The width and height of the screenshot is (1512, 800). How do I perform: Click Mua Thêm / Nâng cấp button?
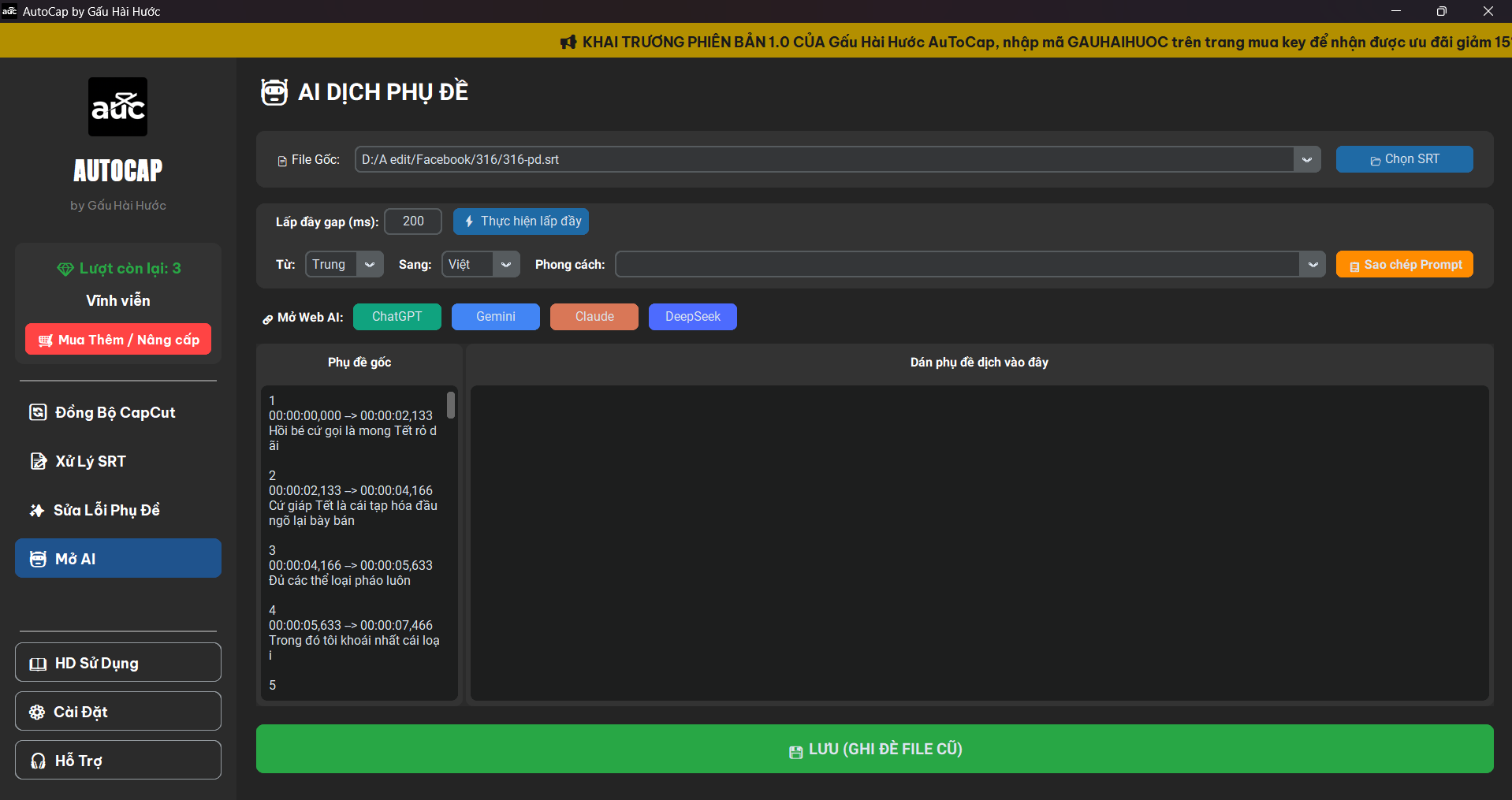point(118,339)
